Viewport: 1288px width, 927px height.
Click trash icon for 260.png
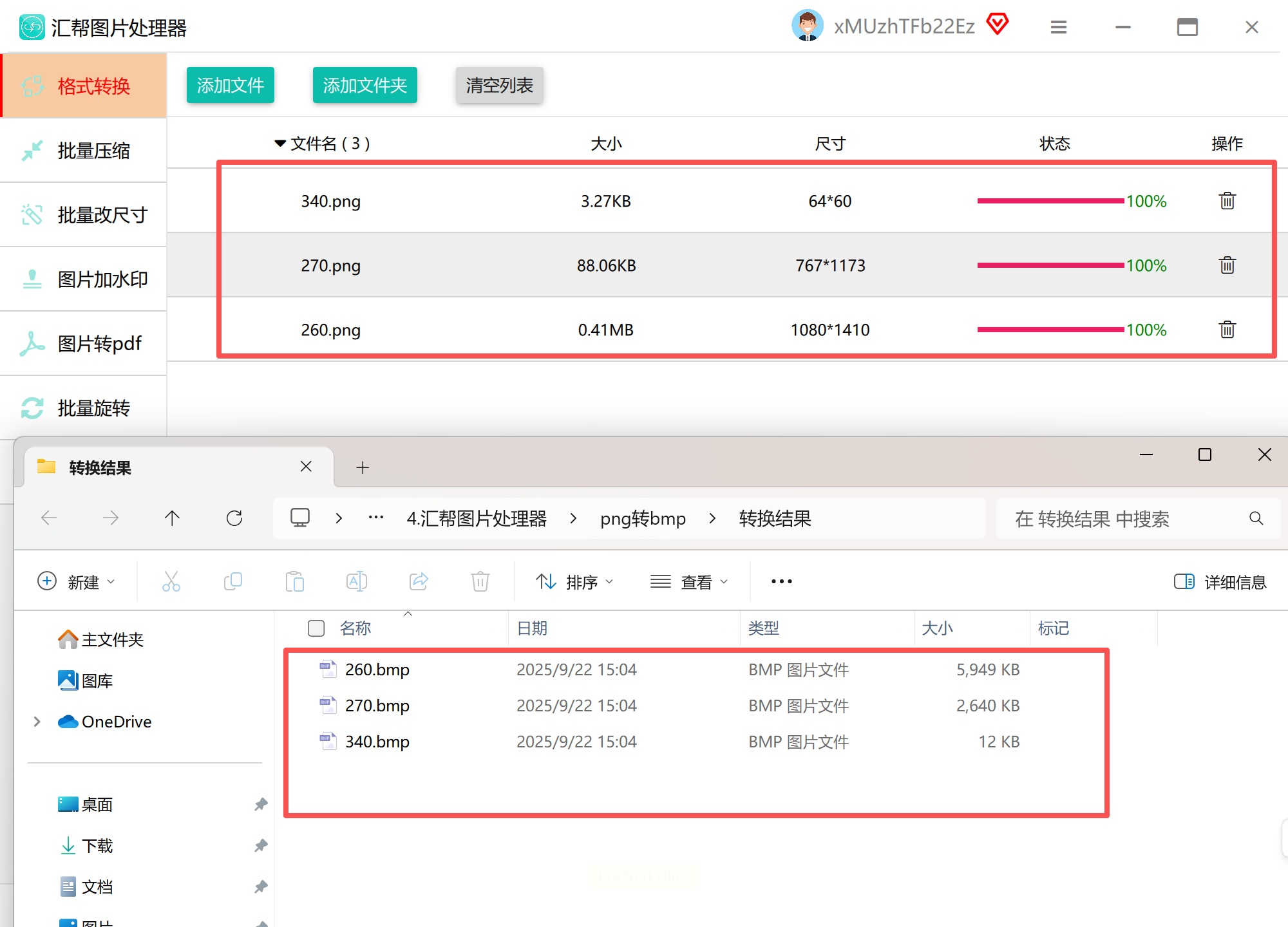click(1227, 330)
